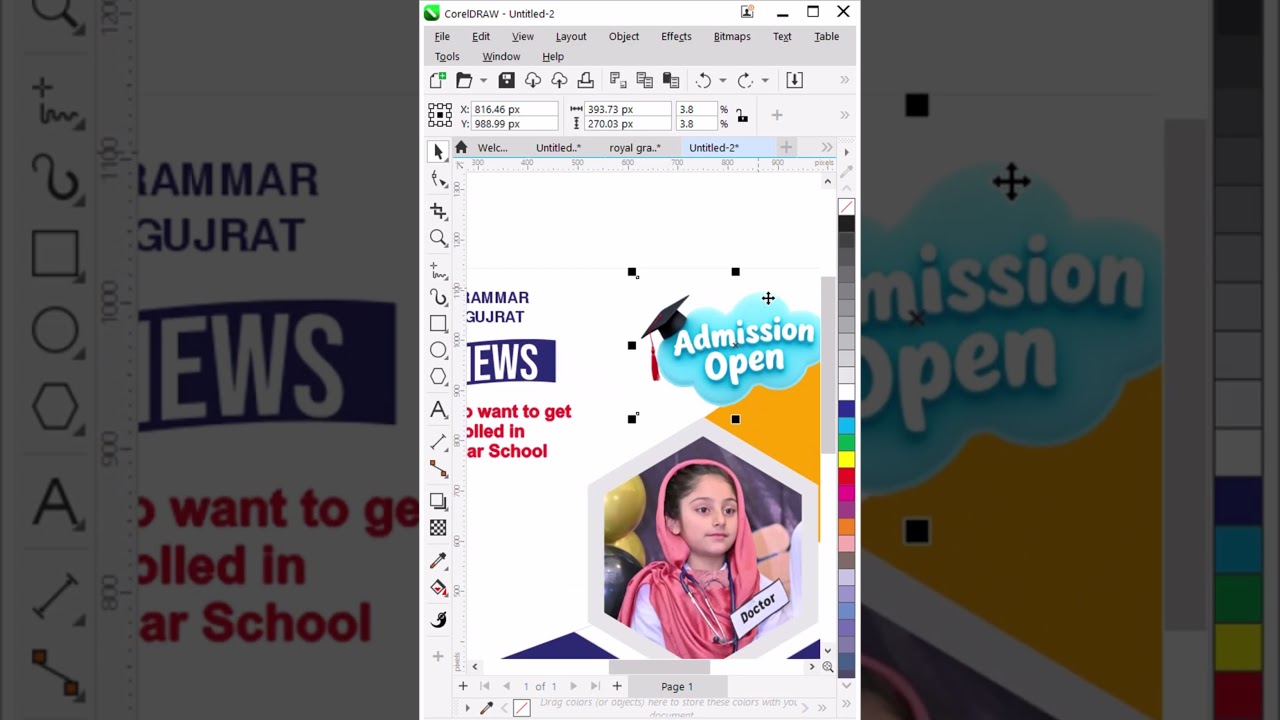
Task: Open the Redo history dropdown
Action: pos(764,80)
